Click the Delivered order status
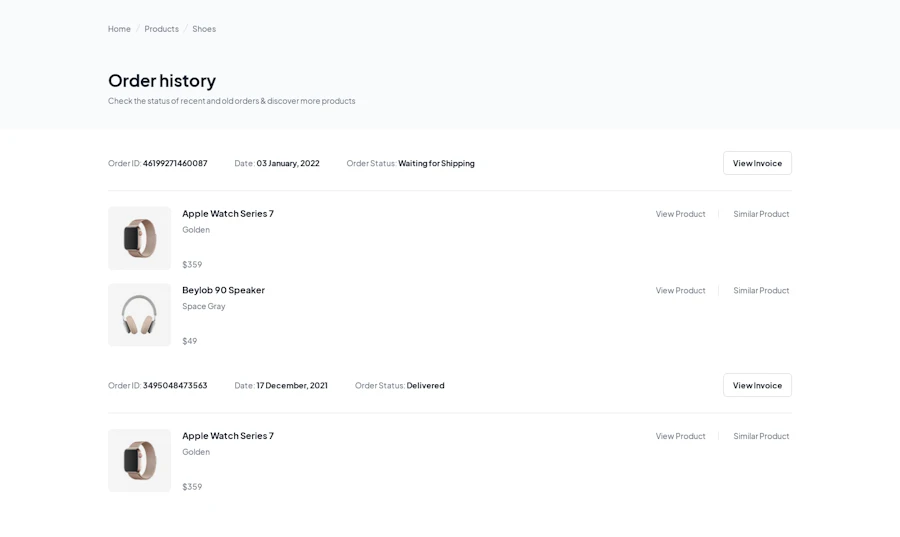900x537 pixels. [x=425, y=386]
